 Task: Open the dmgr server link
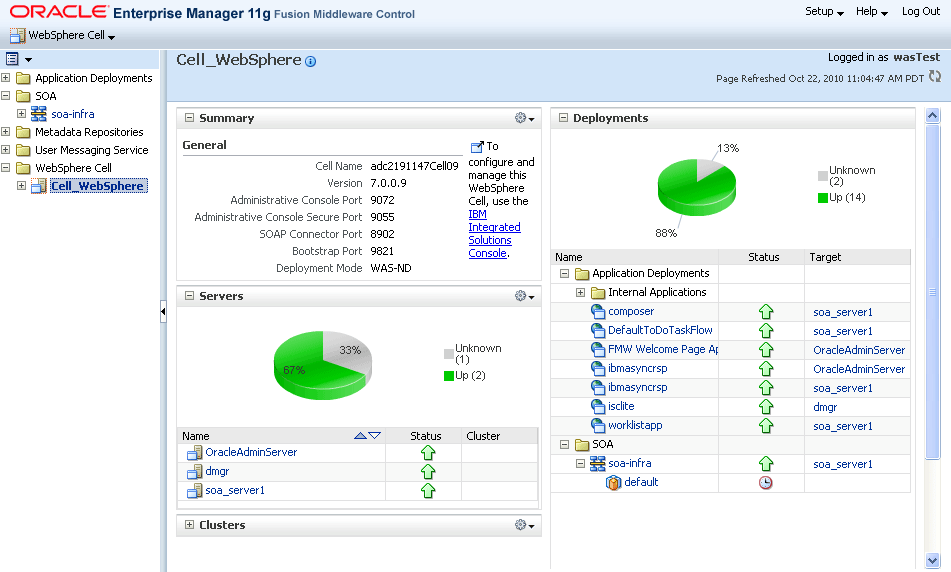point(217,471)
